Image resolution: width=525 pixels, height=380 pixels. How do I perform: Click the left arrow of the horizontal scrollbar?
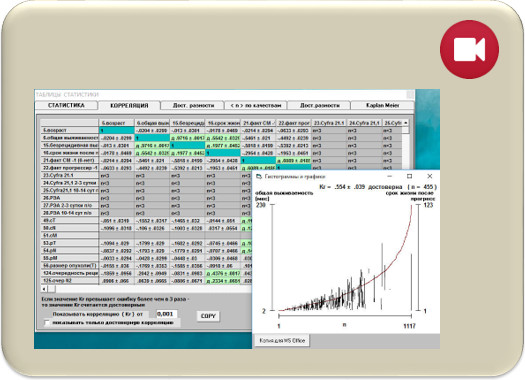(44, 289)
